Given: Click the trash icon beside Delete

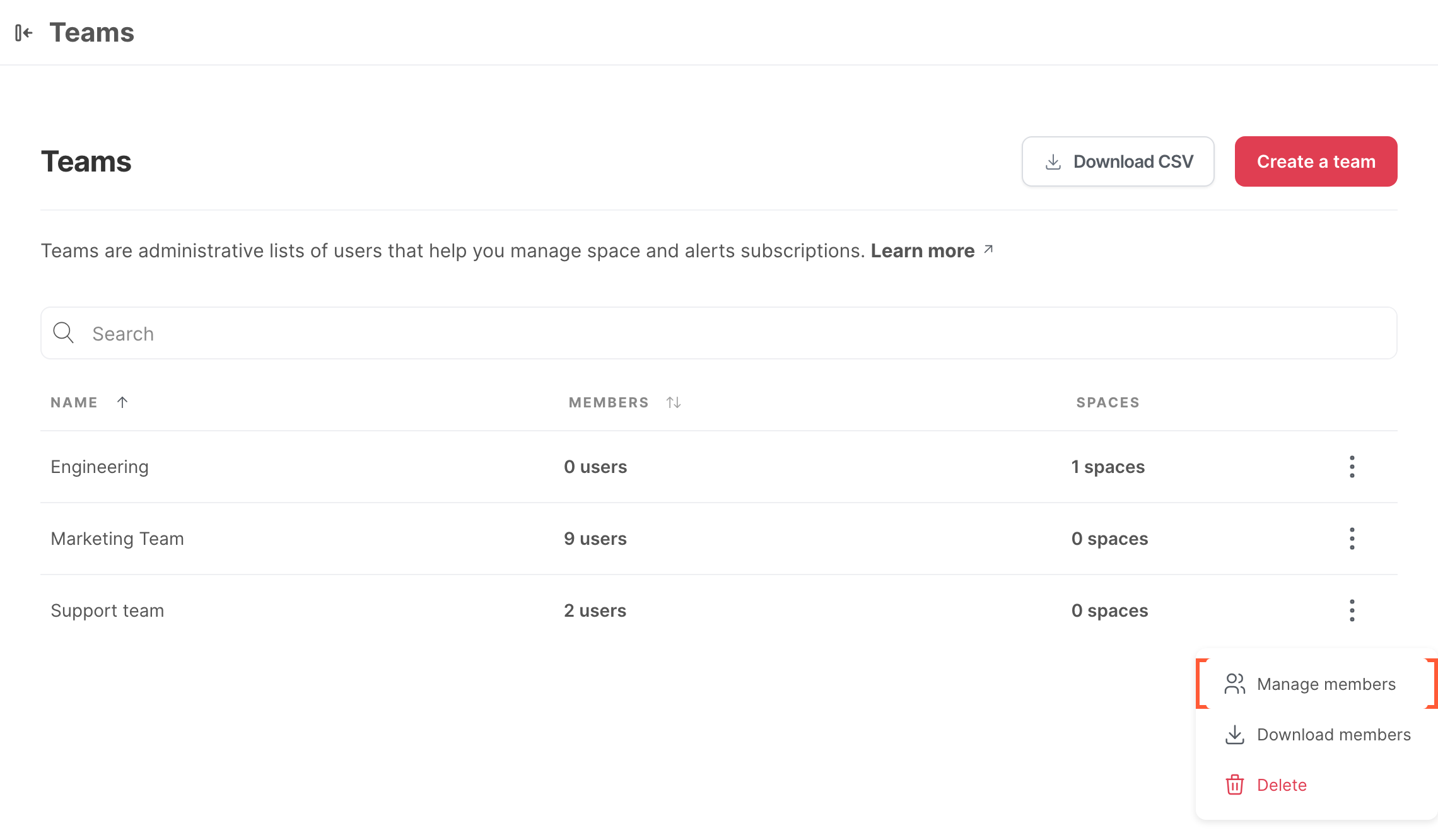Looking at the screenshot, I should click(1235, 785).
